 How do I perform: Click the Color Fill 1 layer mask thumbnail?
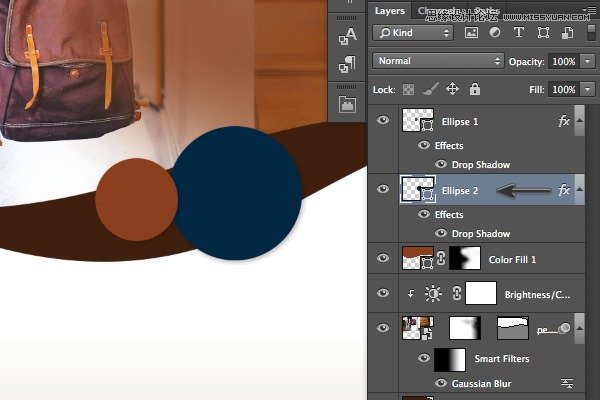point(463,259)
